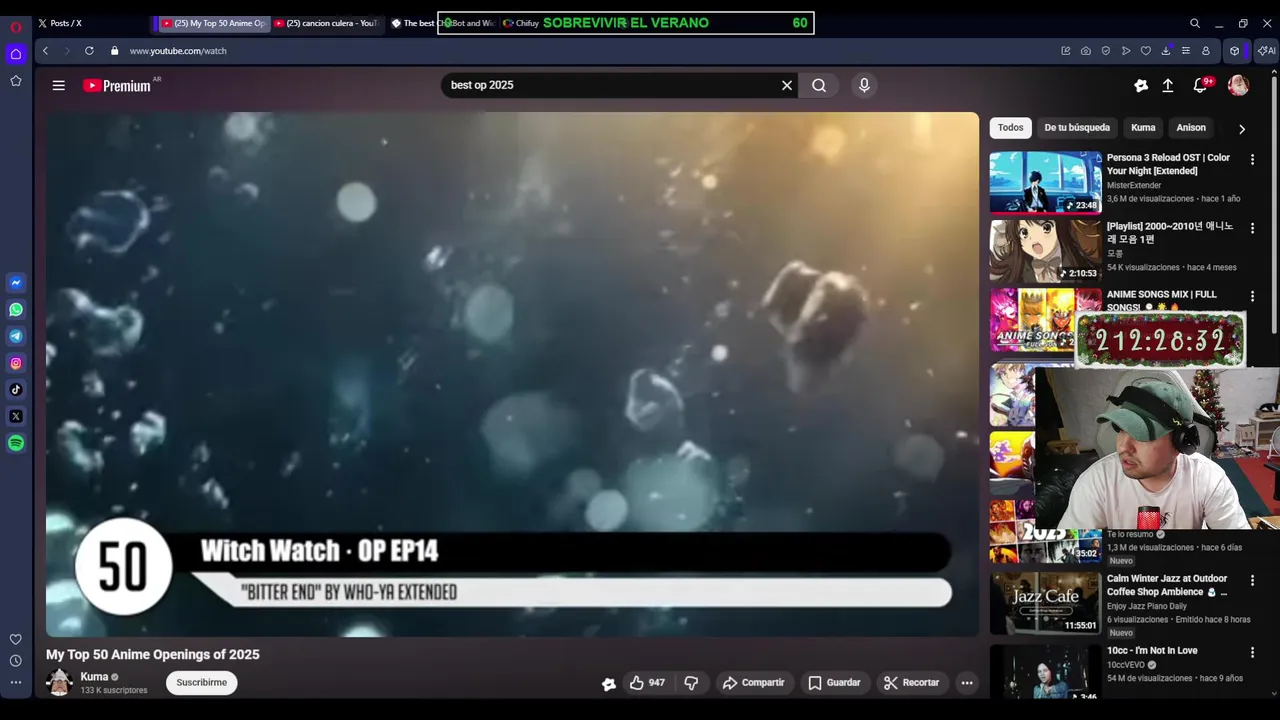
Task: Open more actions three-dot button
Action: point(967,683)
